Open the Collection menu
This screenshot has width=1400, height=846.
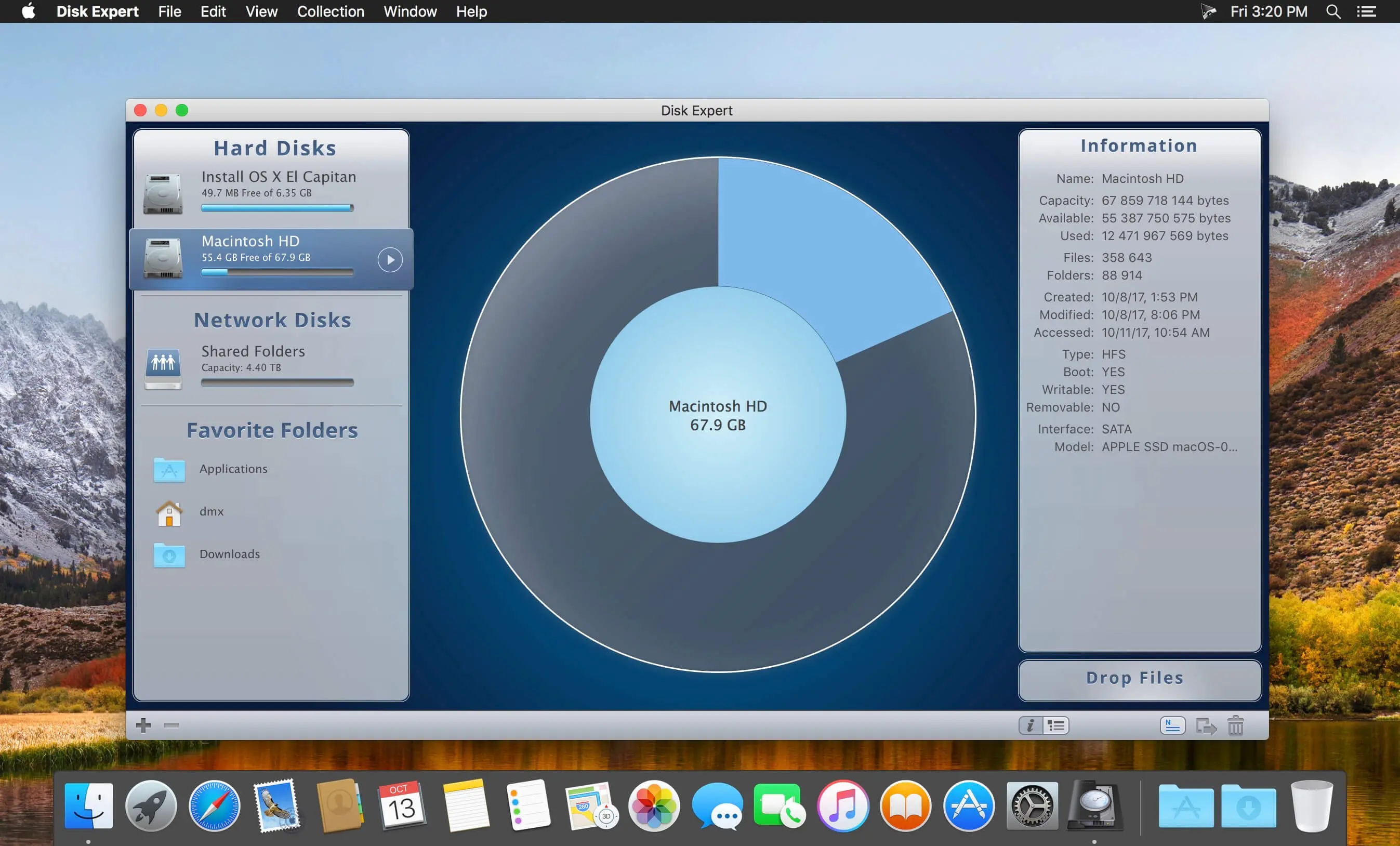click(330, 11)
